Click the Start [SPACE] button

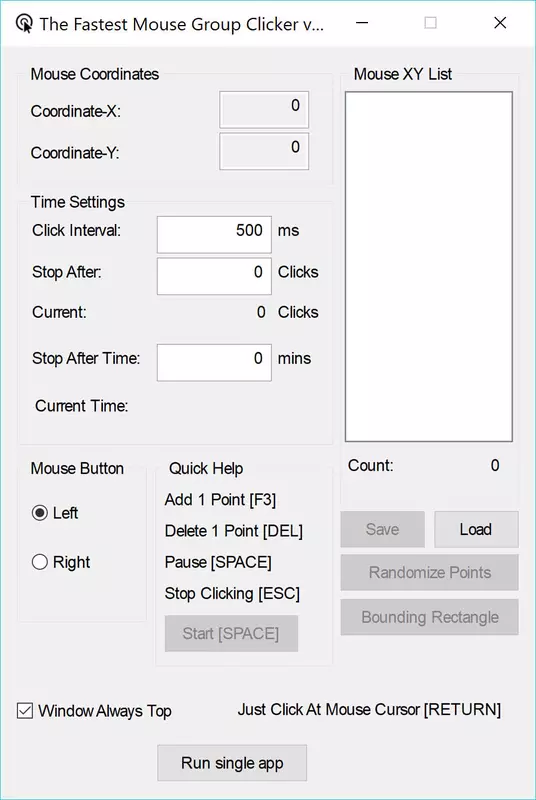coord(231,633)
